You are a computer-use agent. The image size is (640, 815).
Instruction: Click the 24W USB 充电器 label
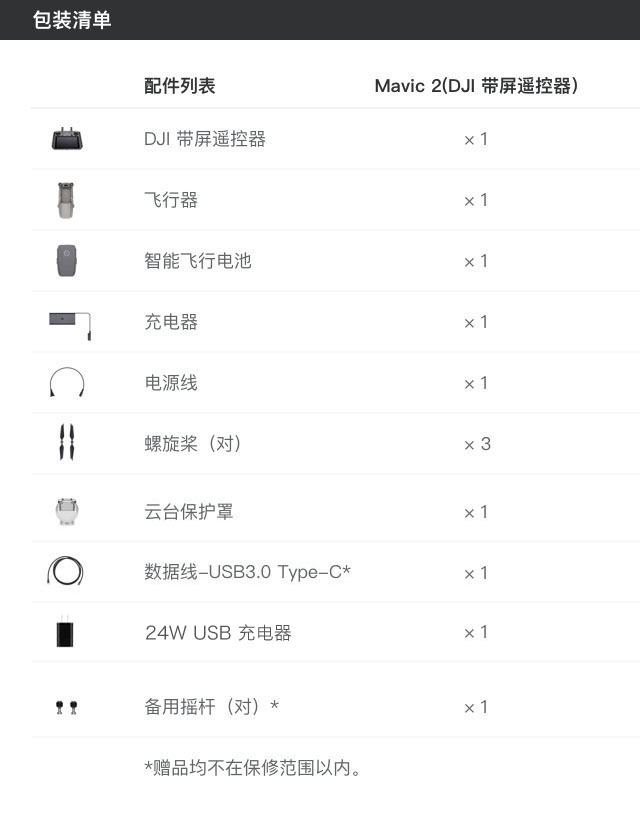[x=218, y=633]
